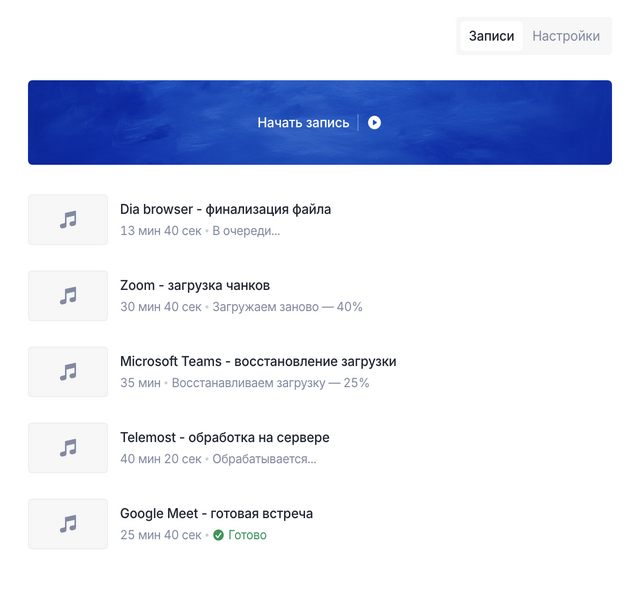Click the green checkmark icon by Готово
The image size is (640, 600).
point(218,535)
